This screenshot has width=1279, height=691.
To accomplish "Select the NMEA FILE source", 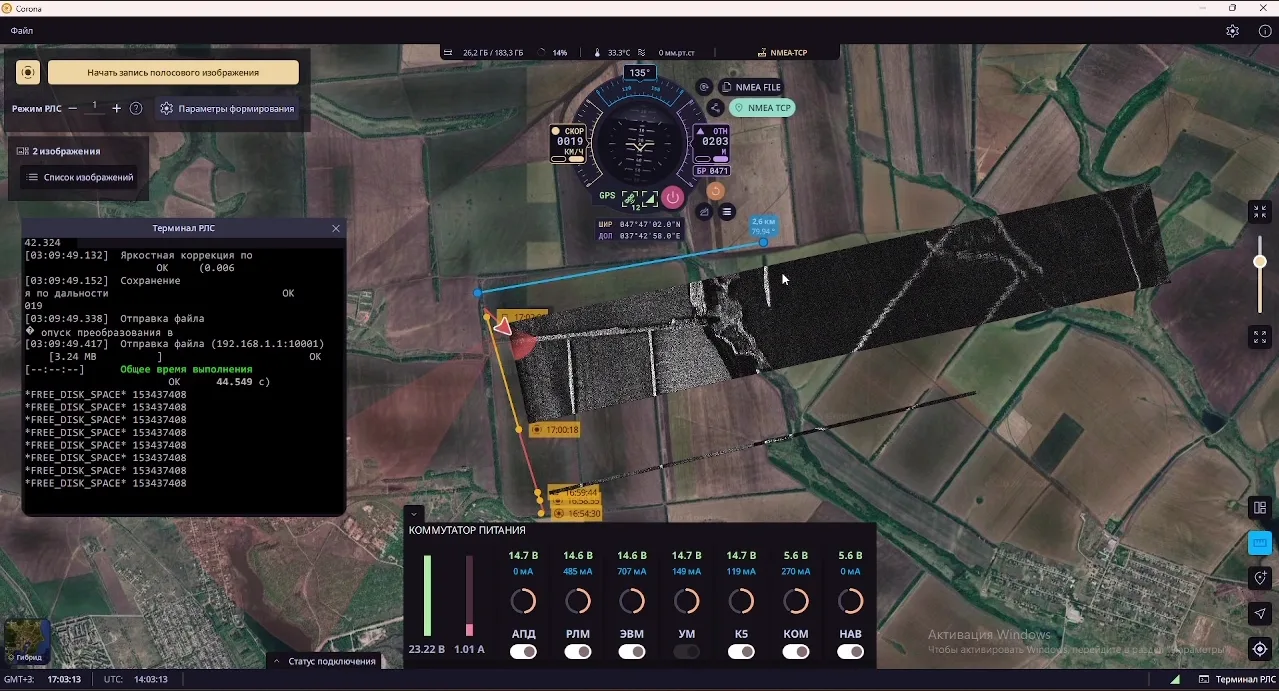I will click(x=751, y=87).
